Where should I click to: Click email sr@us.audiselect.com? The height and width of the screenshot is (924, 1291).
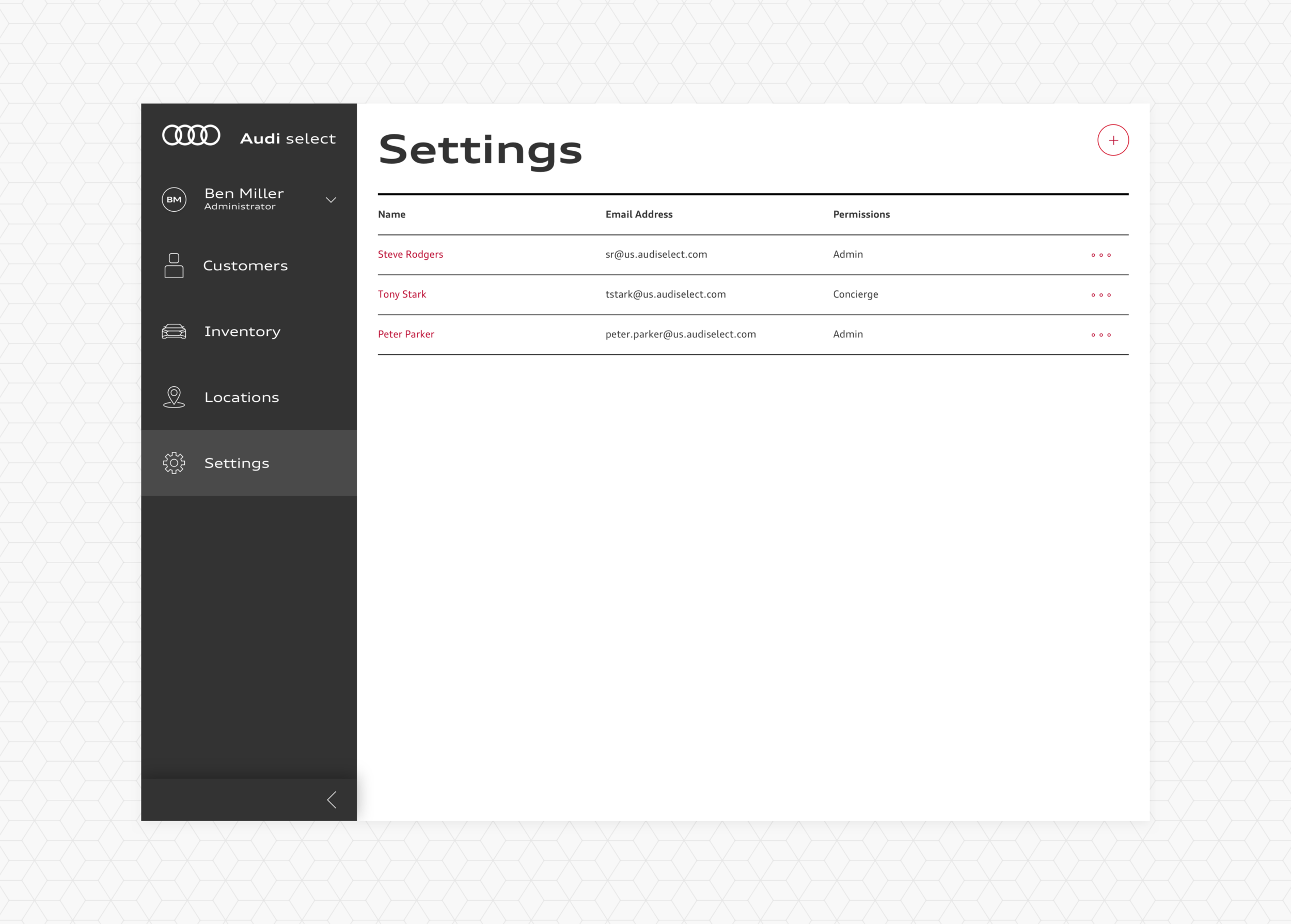(656, 254)
